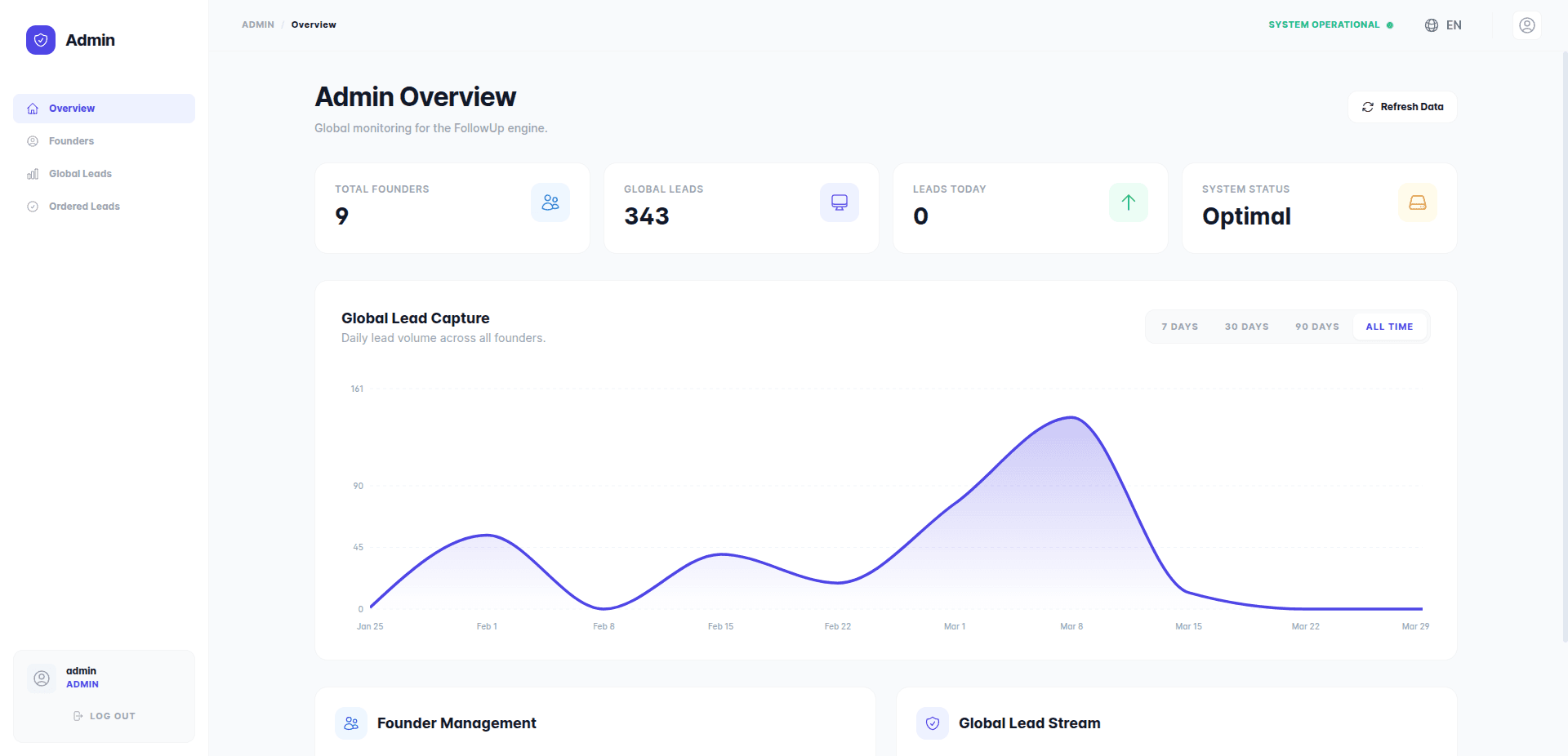Click the ADMIN breadcrumb link
Viewport: 1568px width, 756px height.
pos(258,24)
